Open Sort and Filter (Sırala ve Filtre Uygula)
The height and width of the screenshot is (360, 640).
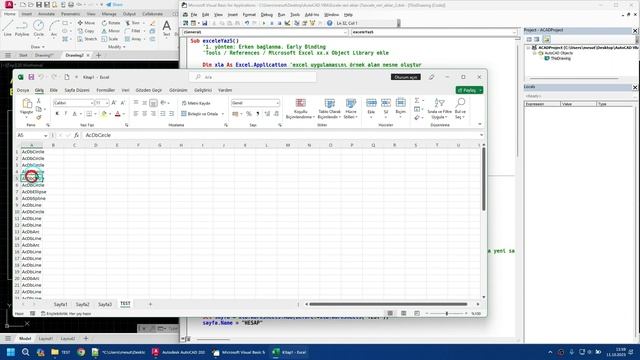click(x=439, y=109)
